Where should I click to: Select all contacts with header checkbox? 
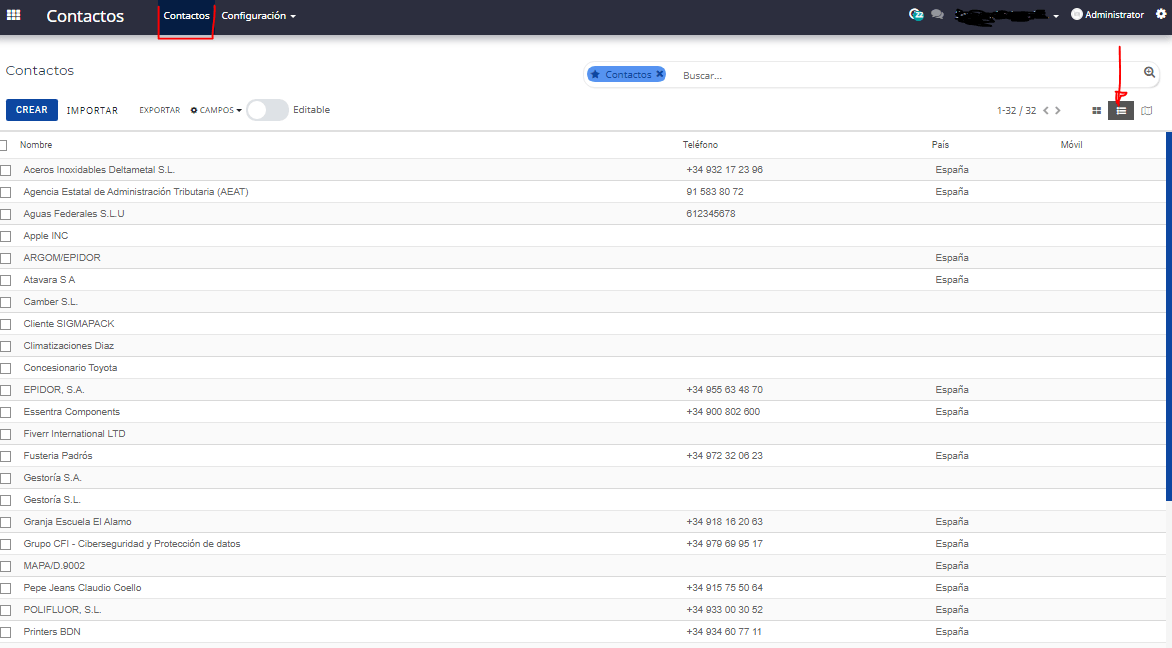tap(4, 145)
